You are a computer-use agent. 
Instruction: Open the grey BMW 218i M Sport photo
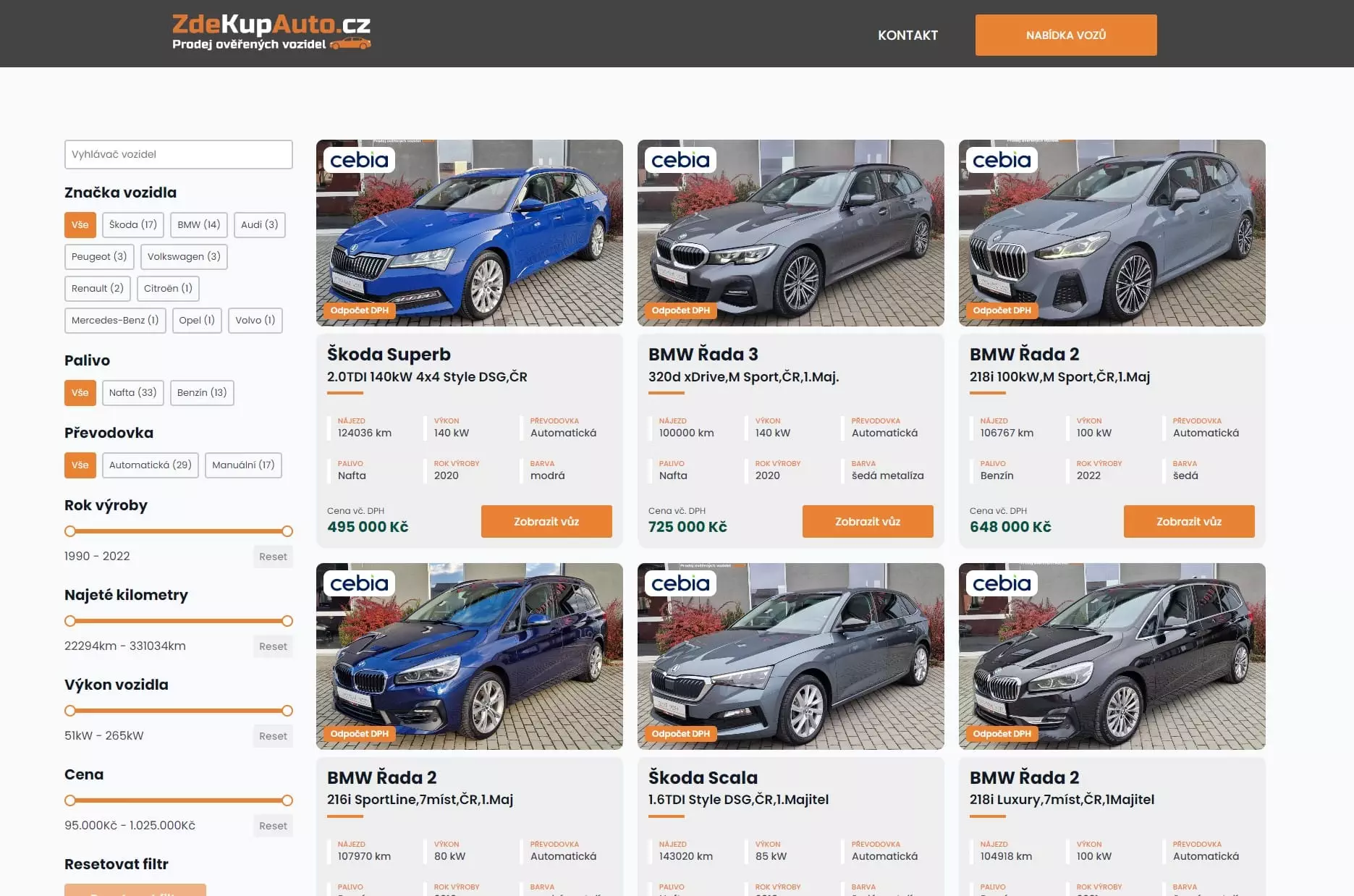click(x=1112, y=232)
